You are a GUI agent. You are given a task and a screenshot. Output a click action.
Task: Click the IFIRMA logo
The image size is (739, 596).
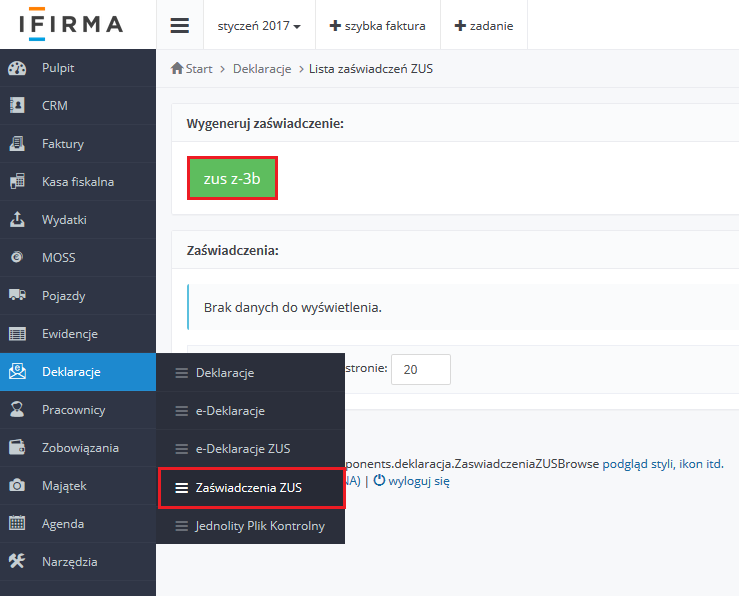click(71, 24)
